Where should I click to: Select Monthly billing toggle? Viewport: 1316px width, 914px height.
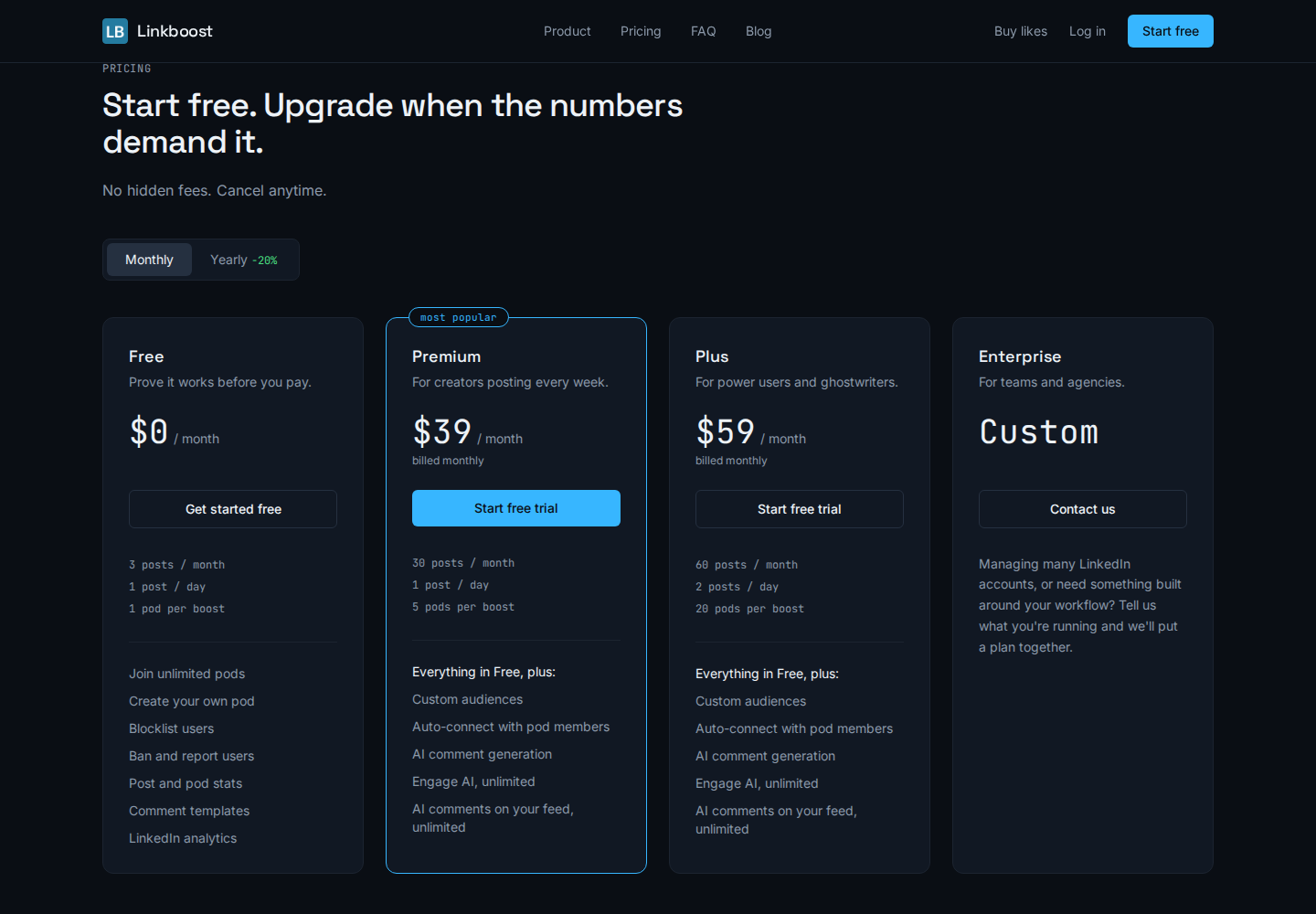click(x=149, y=260)
